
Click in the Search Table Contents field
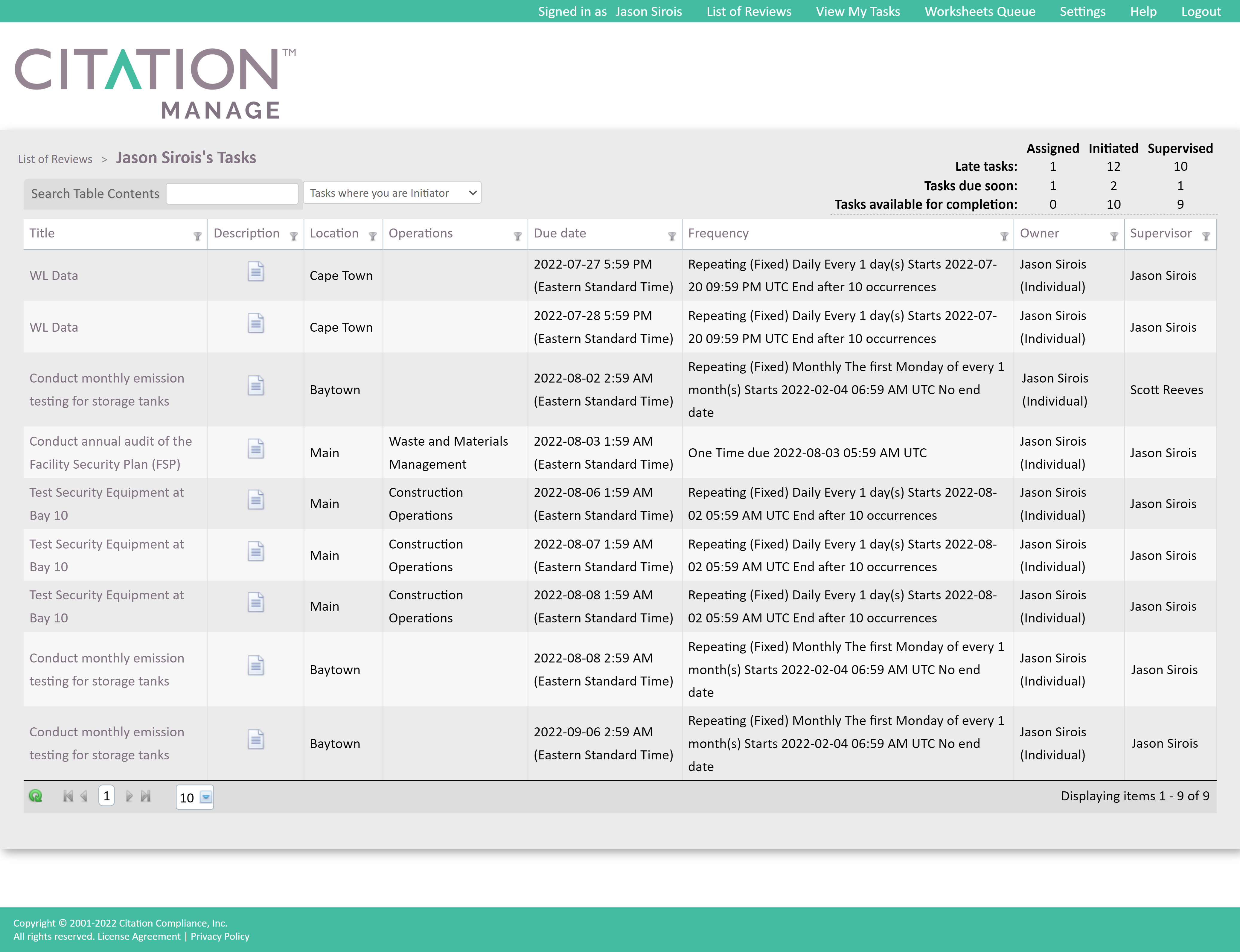coord(232,193)
